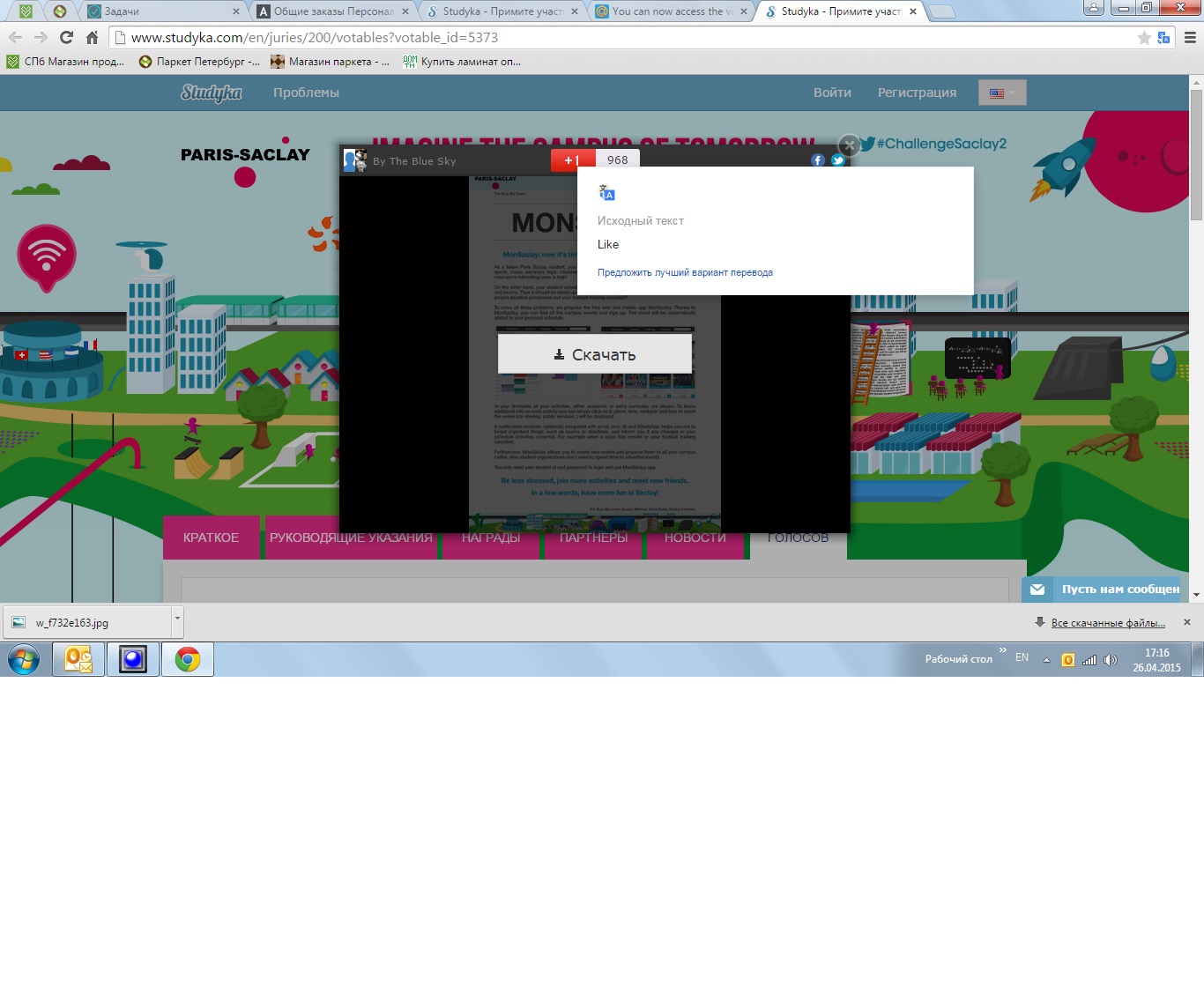Click the EN language indicator in tray
This screenshot has height=994, width=1204.
pyautogui.click(x=1022, y=657)
